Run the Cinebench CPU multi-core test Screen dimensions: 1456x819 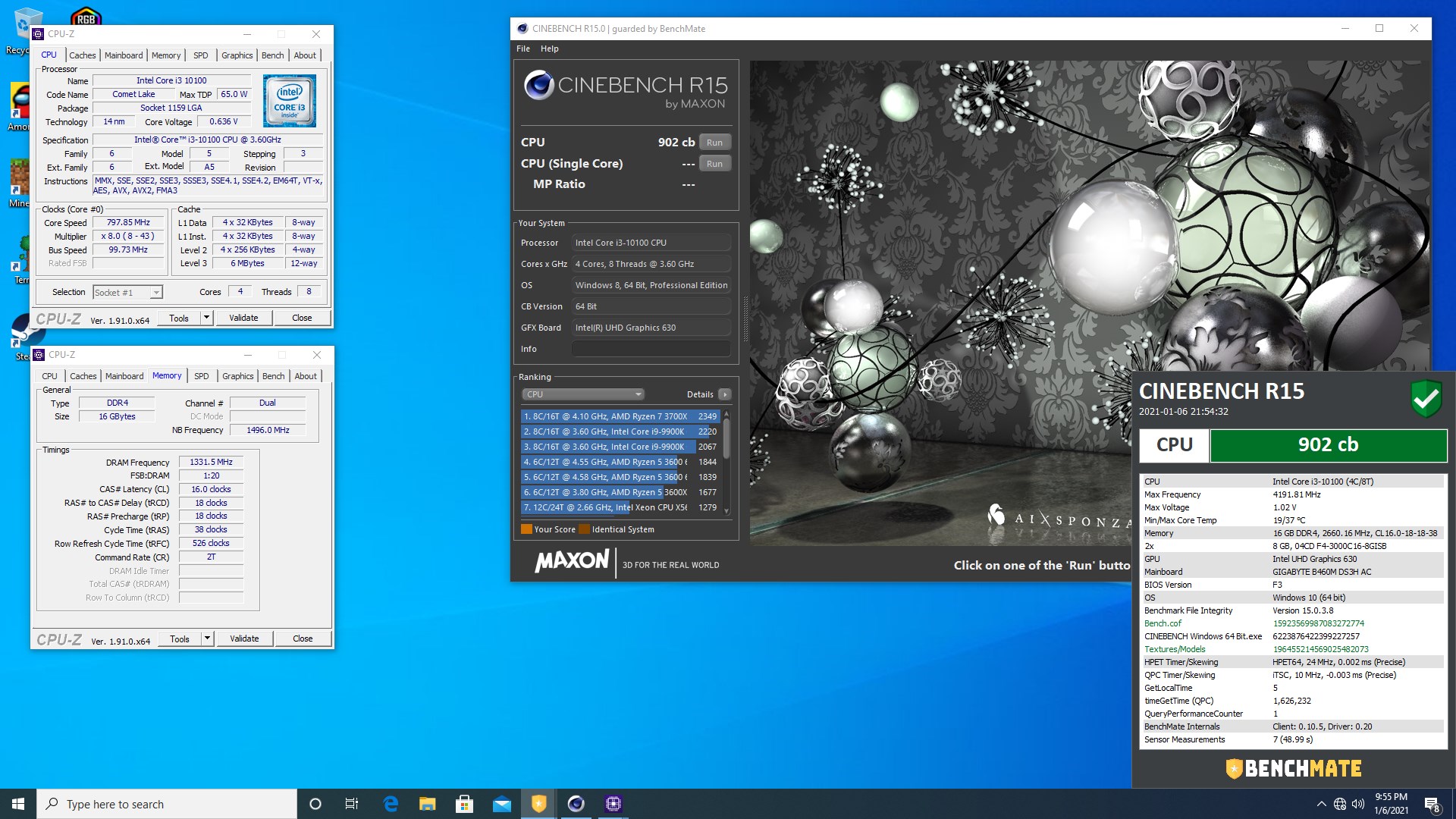click(714, 143)
